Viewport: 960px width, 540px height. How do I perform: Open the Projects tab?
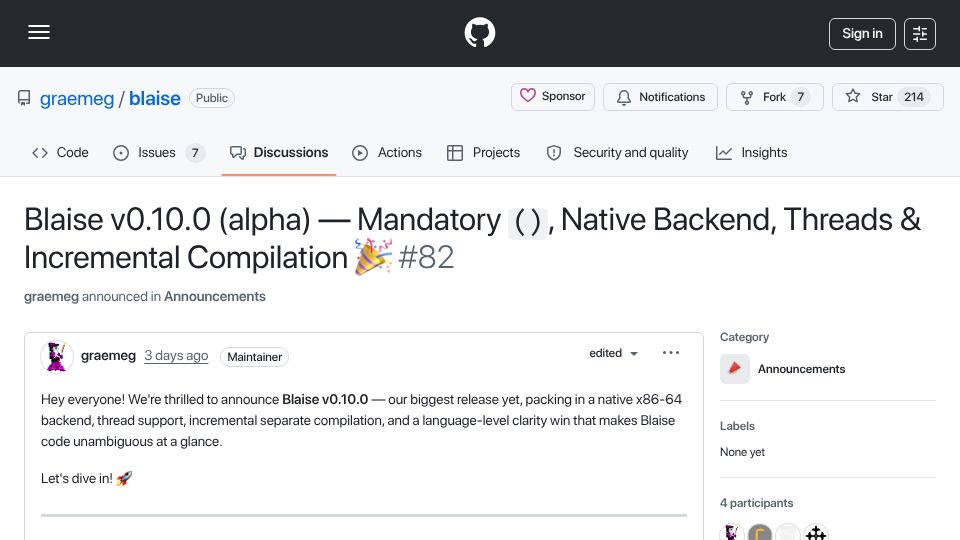pos(484,152)
